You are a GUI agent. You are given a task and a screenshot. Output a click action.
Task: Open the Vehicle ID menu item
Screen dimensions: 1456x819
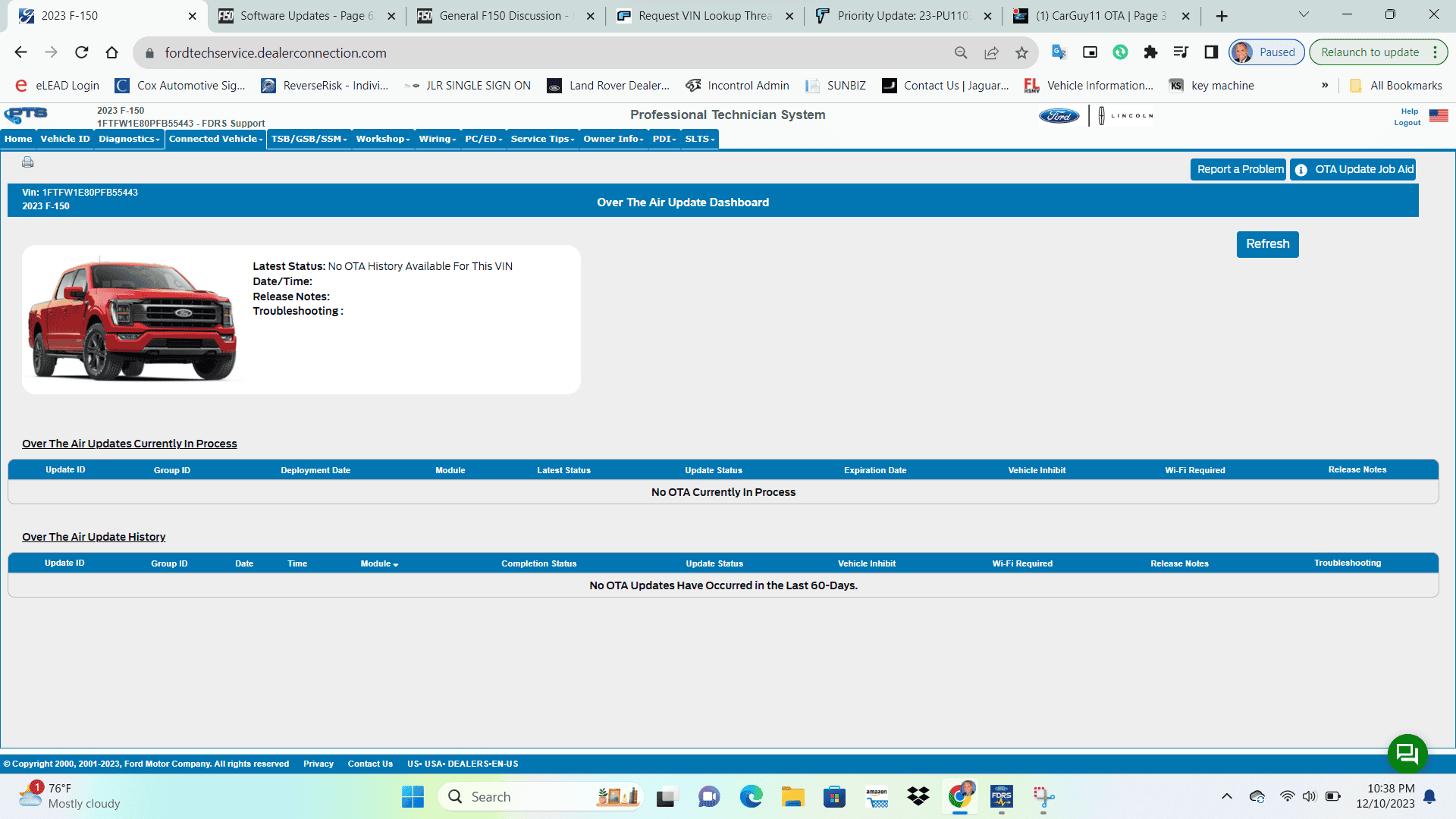point(65,139)
